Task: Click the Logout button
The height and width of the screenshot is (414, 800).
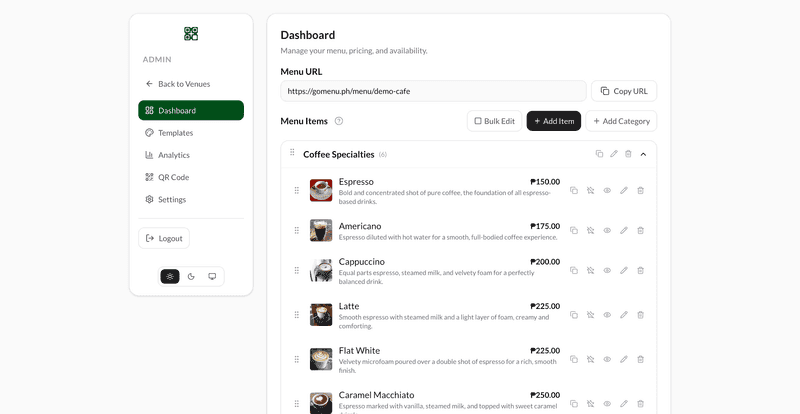Action: [x=164, y=238]
